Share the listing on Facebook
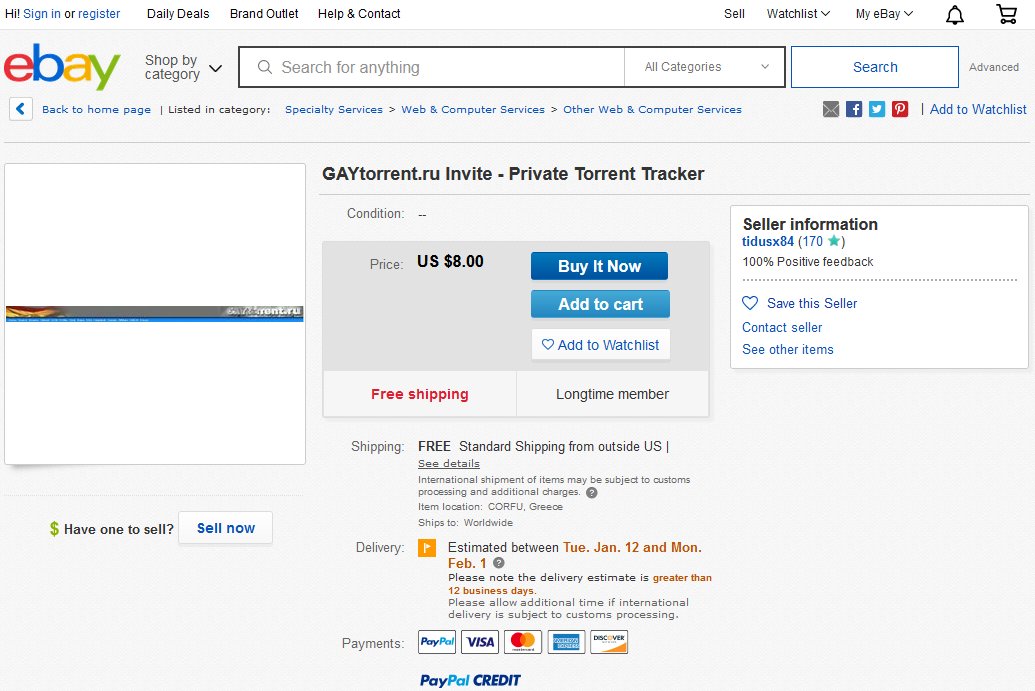 pos(853,108)
